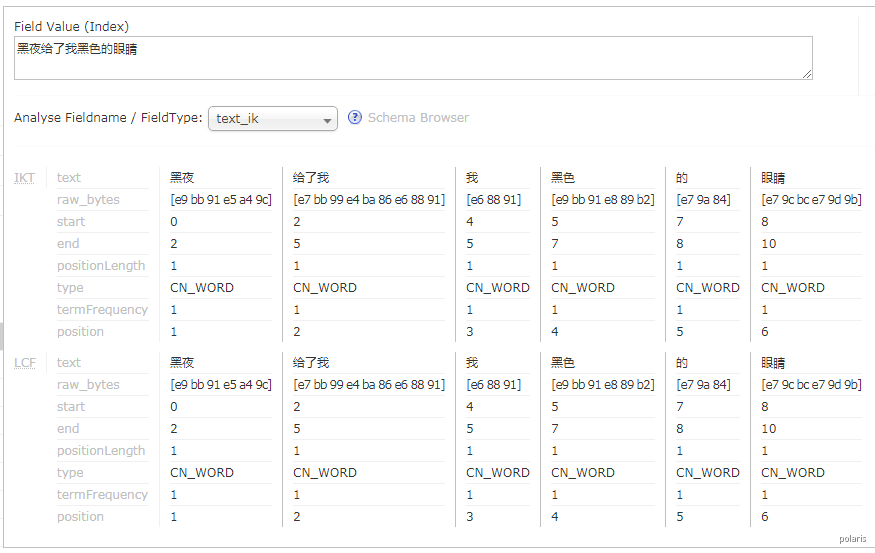Click the Field Value (Index) label
This screenshot has width=875, height=553.
[71, 26]
